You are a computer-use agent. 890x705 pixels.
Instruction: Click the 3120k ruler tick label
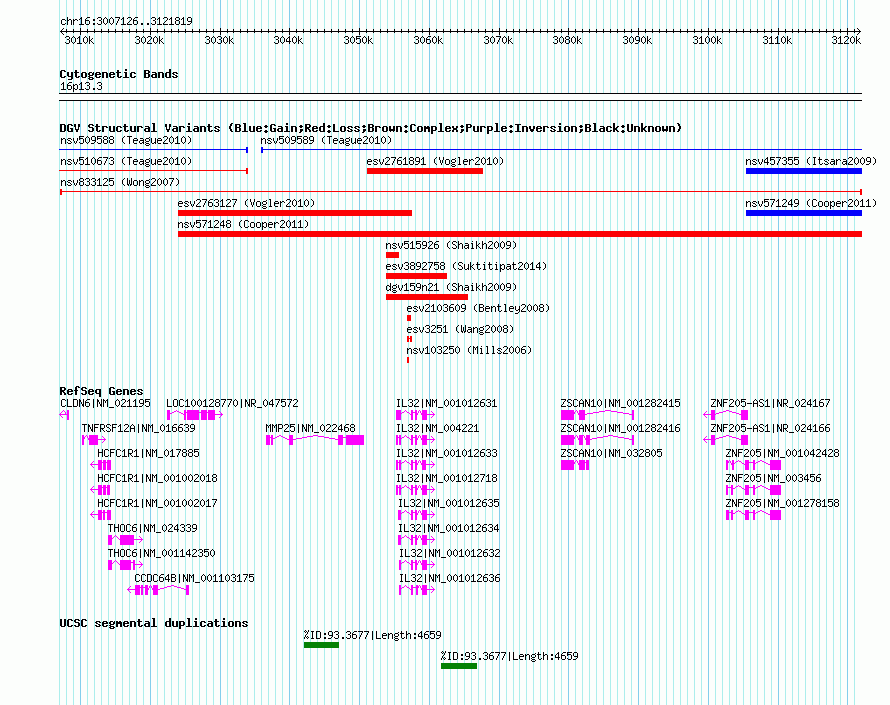click(846, 40)
